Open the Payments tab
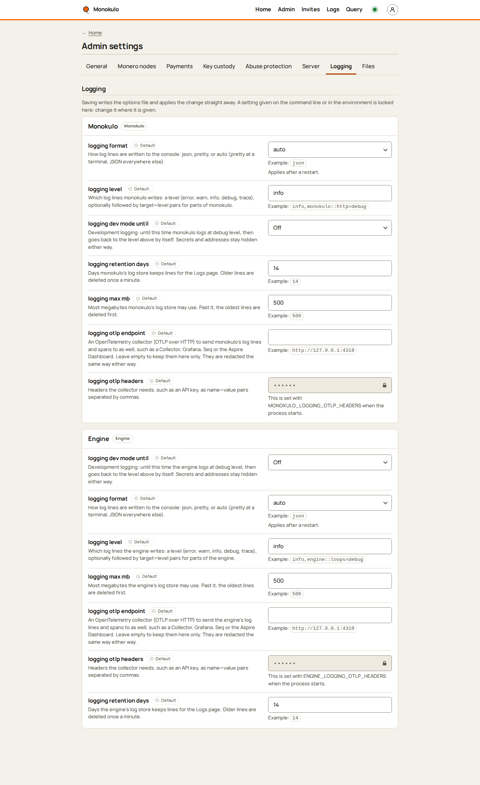Screen dimensions: 480x785 (x=179, y=66)
